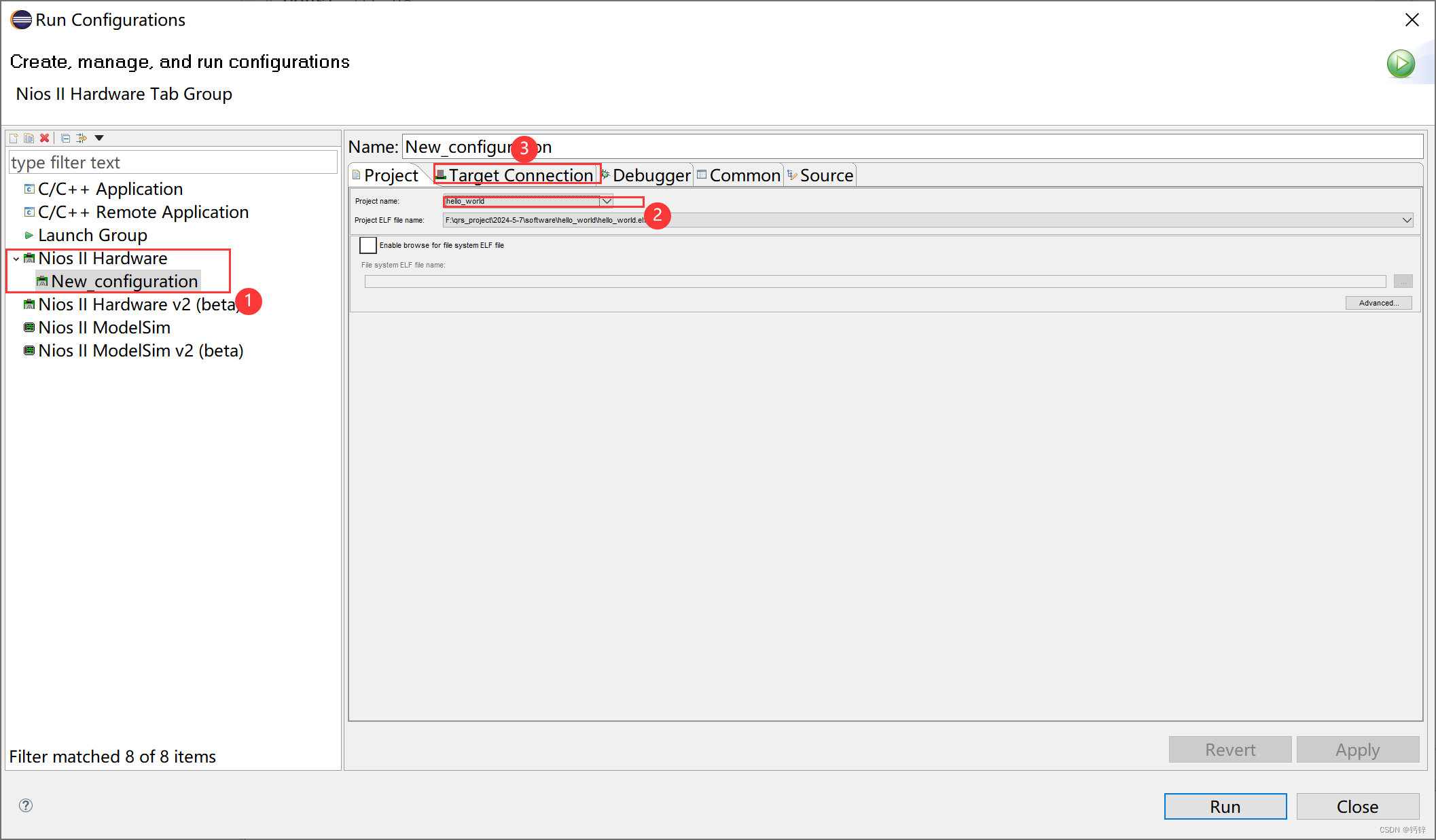This screenshot has height=840, width=1436.
Task: Click the Revert button
Action: coord(1232,748)
